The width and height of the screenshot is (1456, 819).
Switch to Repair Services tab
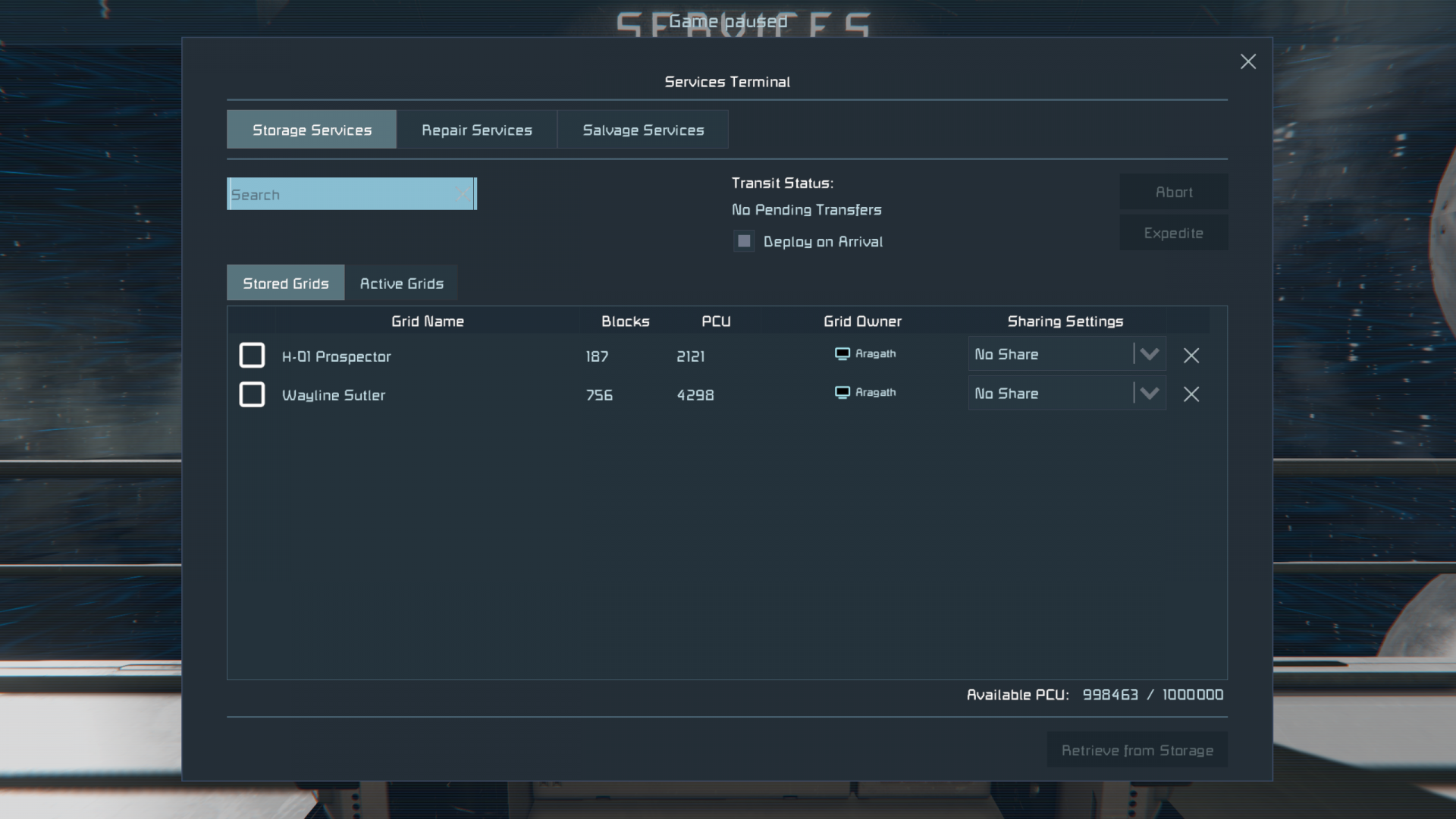[x=477, y=130]
